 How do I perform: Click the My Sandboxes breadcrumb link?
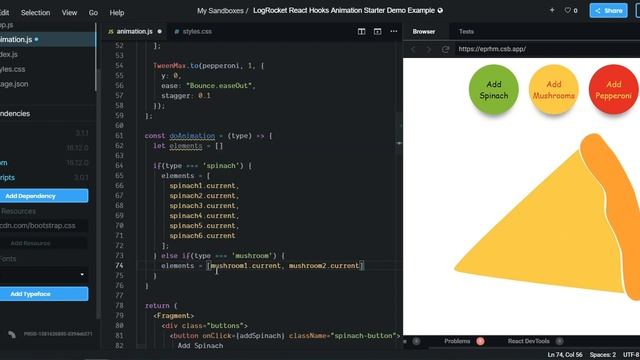(220, 11)
